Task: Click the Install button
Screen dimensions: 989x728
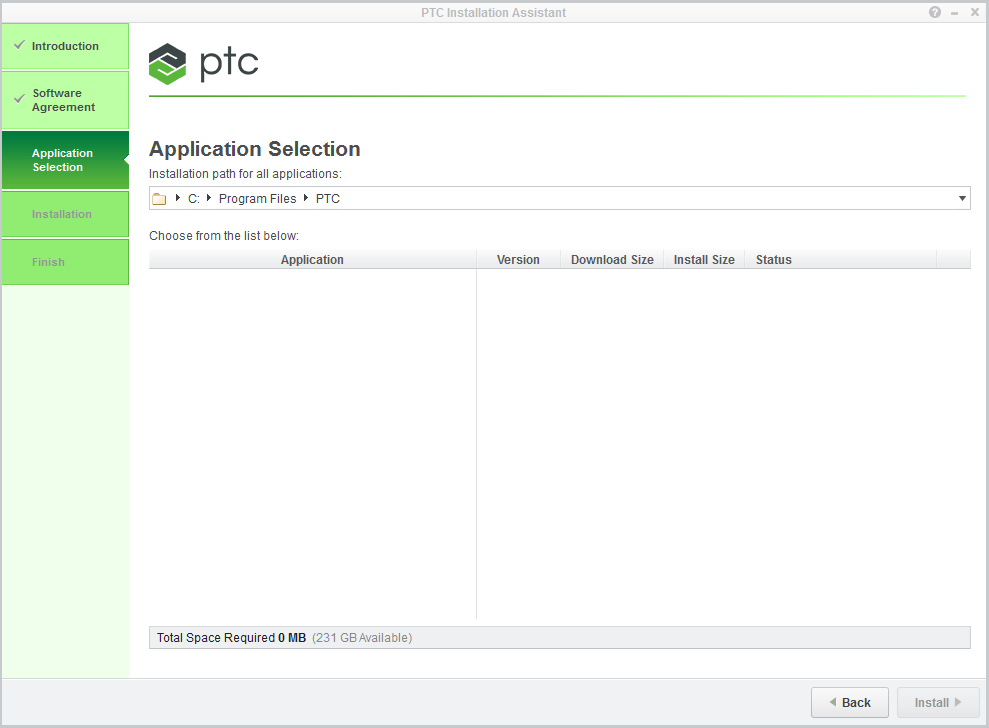Action: tap(938, 702)
